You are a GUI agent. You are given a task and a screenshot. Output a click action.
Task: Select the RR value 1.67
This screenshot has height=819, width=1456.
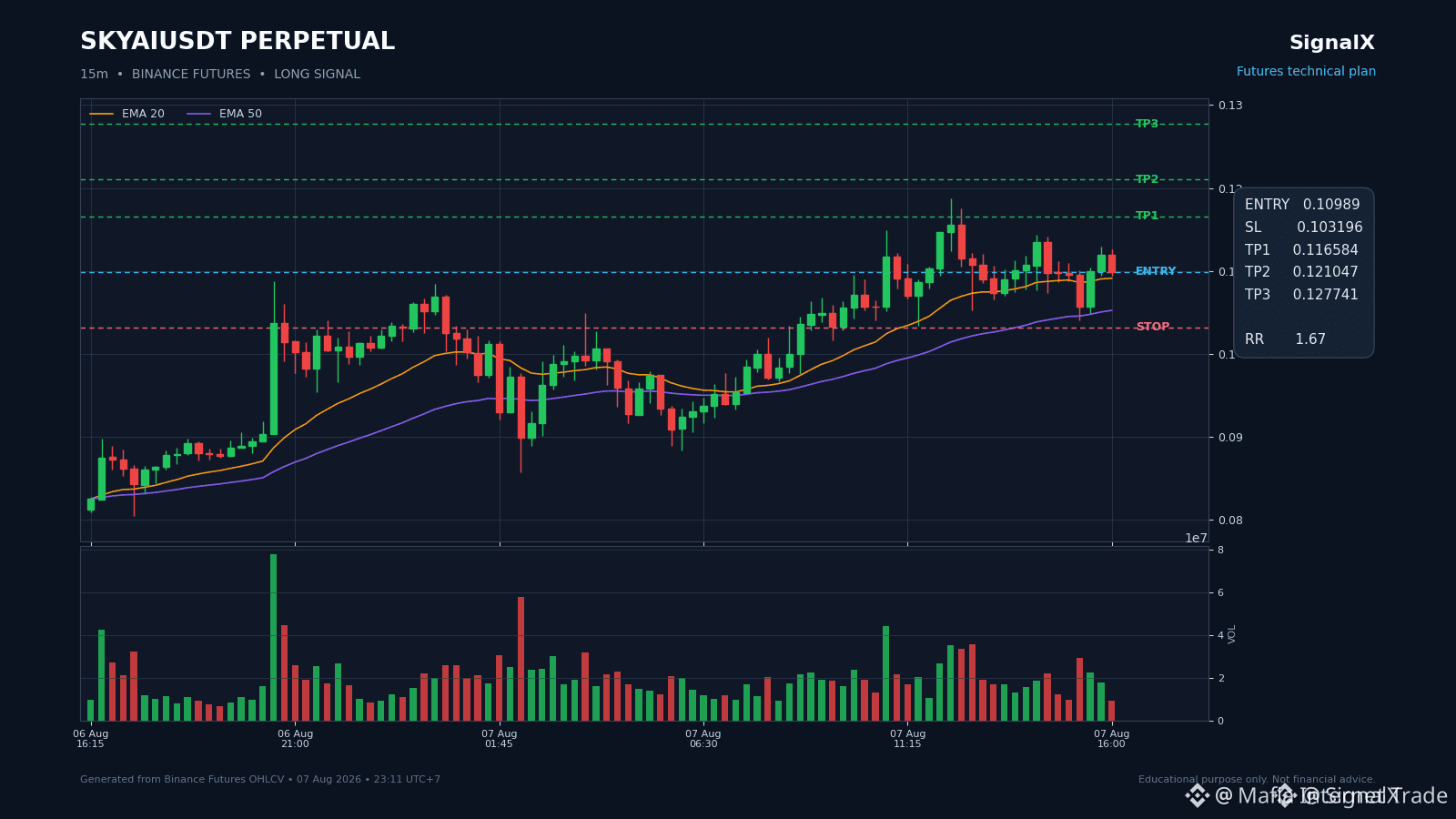1310,339
